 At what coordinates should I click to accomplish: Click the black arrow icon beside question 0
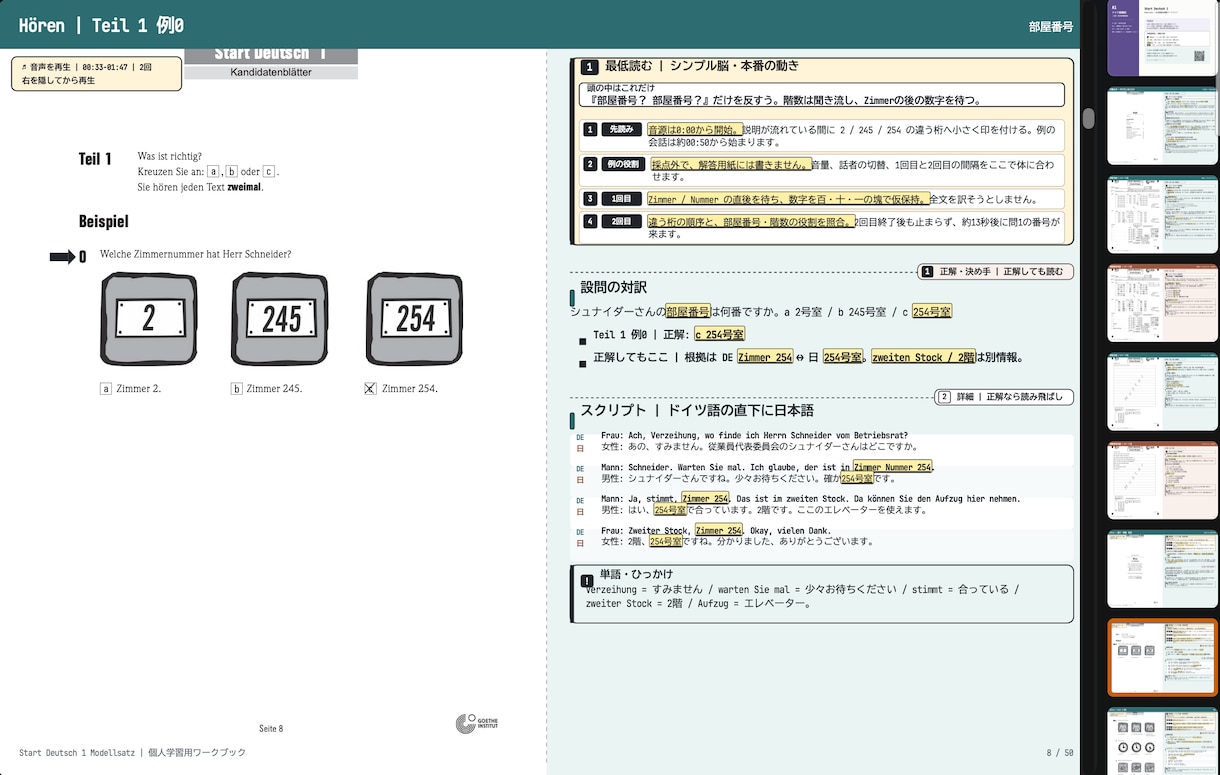point(62,257)
